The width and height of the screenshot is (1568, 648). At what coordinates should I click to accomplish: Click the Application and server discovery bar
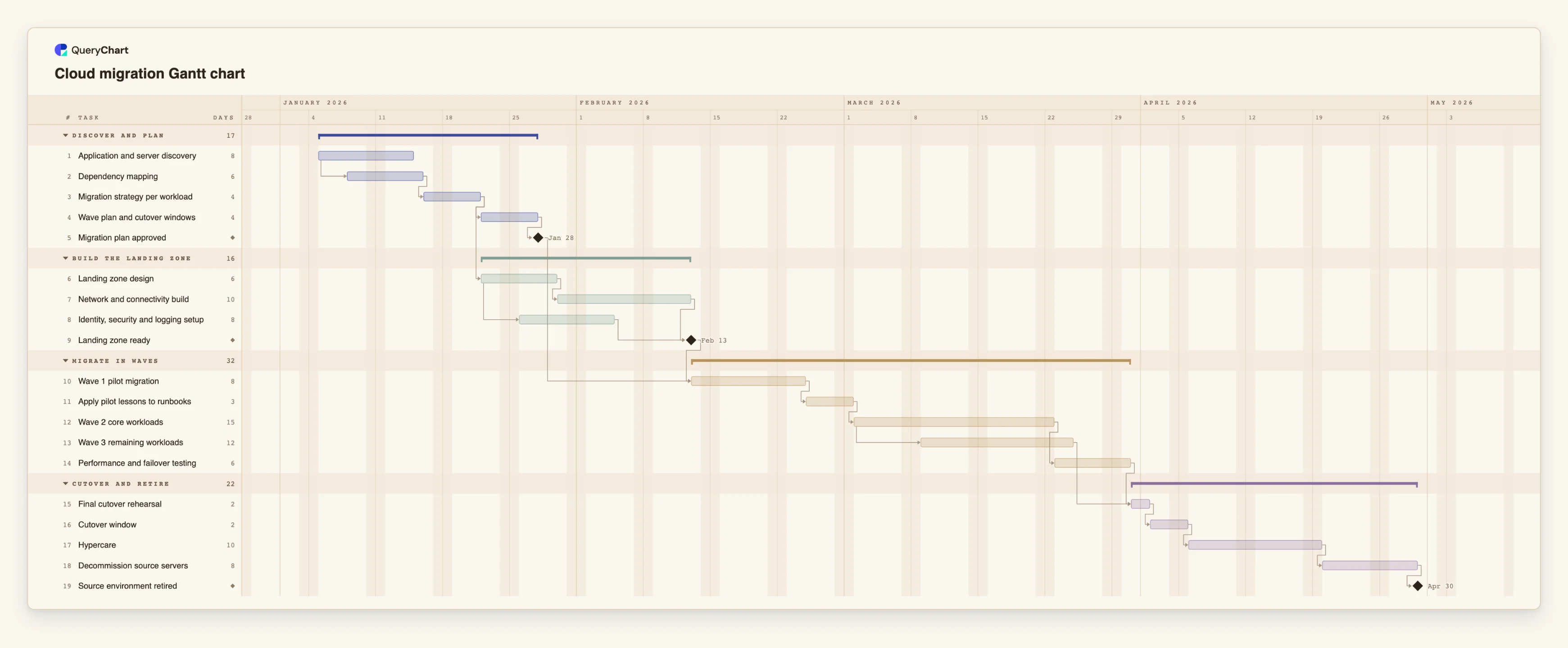[366, 156]
